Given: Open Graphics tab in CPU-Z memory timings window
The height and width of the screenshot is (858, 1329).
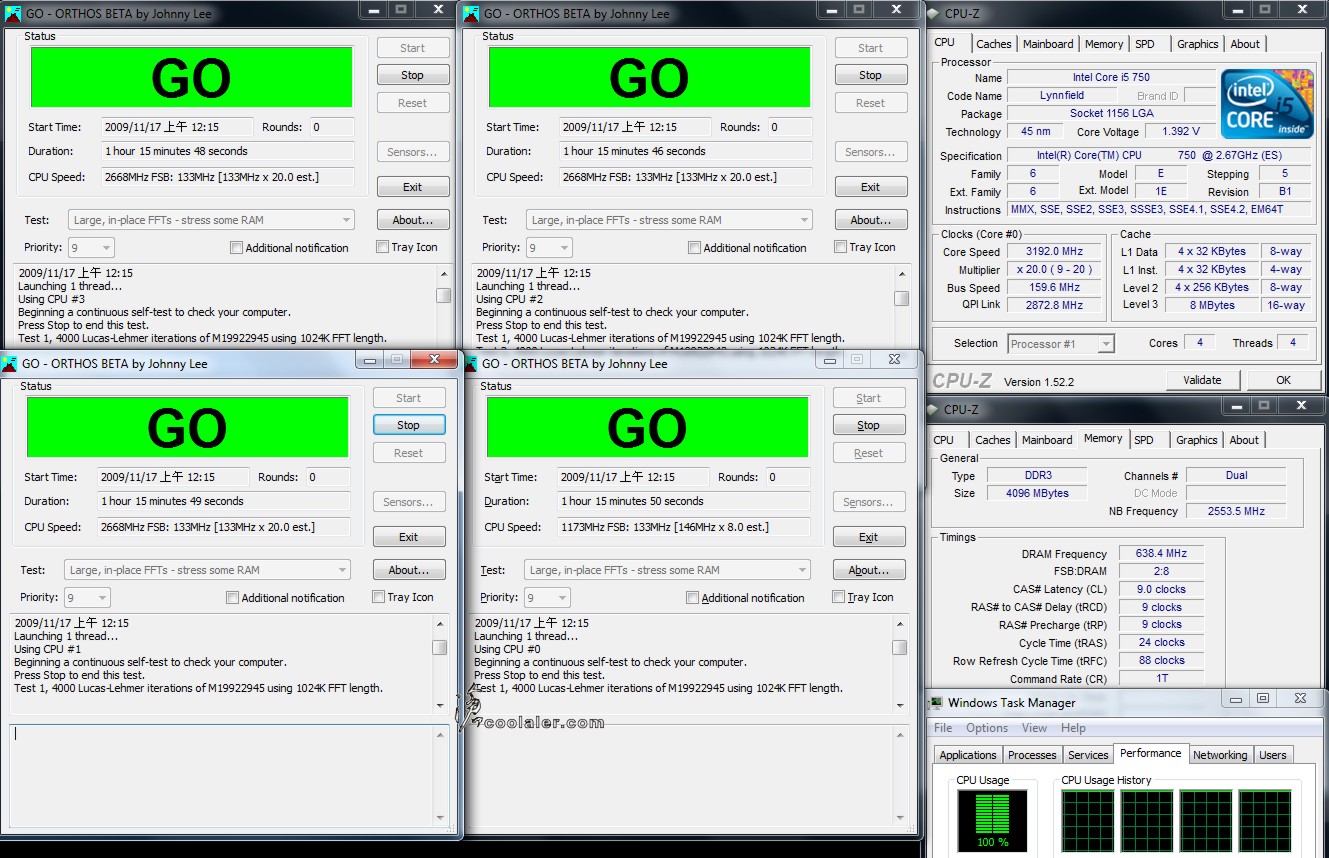Looking at the screenshot, I should point(1197,440).
